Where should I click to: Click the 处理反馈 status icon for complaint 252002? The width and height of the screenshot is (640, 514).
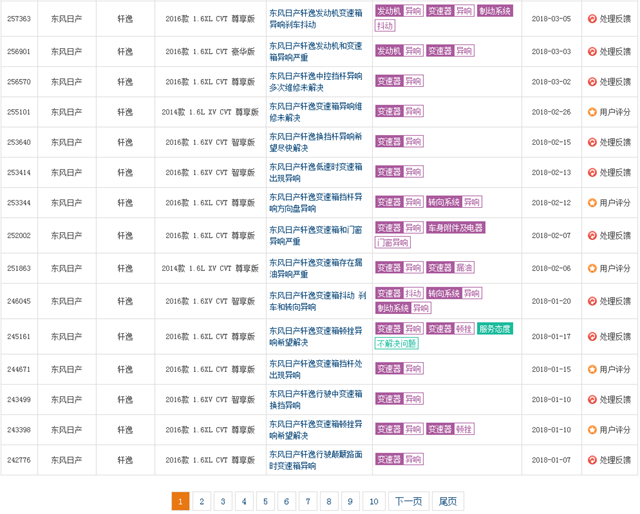point(592,236)
